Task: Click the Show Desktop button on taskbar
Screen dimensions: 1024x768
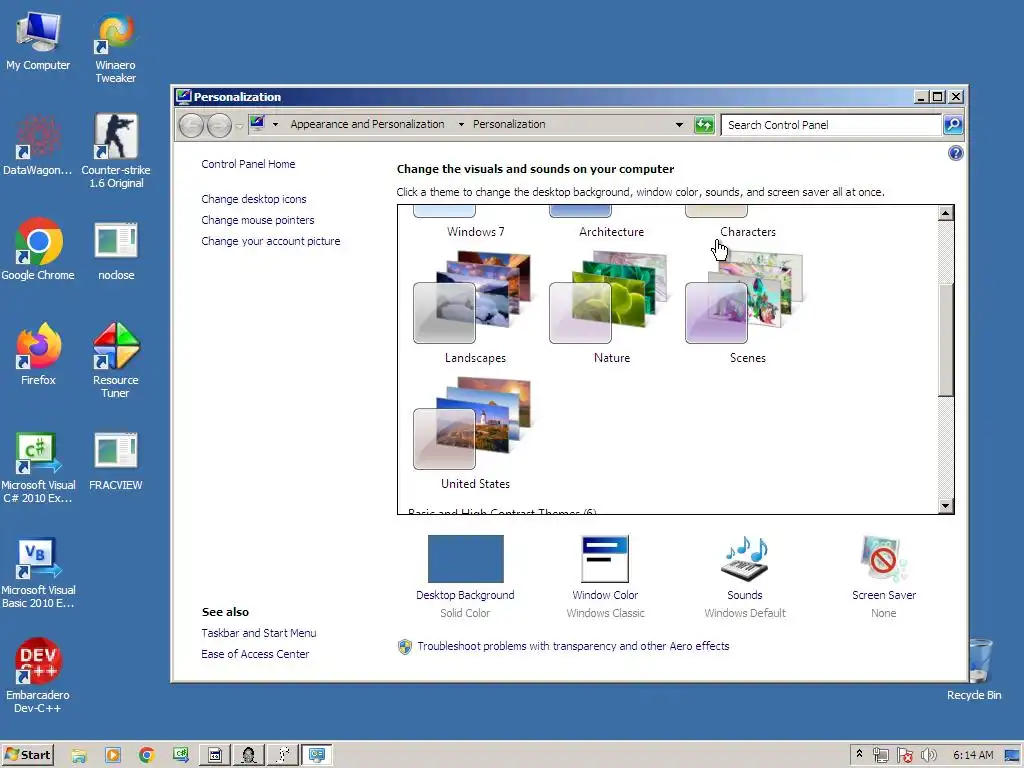Action: (1012, 756)
